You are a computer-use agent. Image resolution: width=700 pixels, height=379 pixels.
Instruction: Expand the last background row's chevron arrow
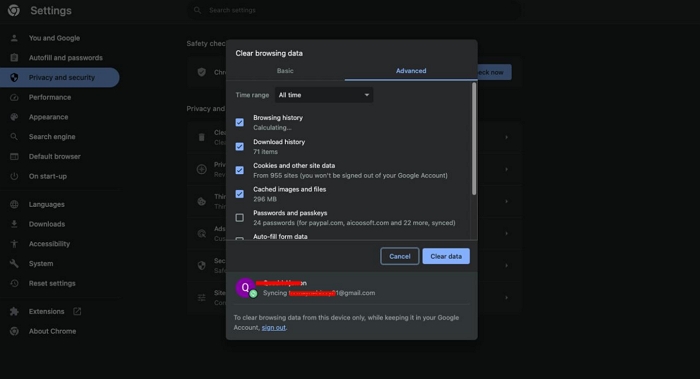[506, 297]
